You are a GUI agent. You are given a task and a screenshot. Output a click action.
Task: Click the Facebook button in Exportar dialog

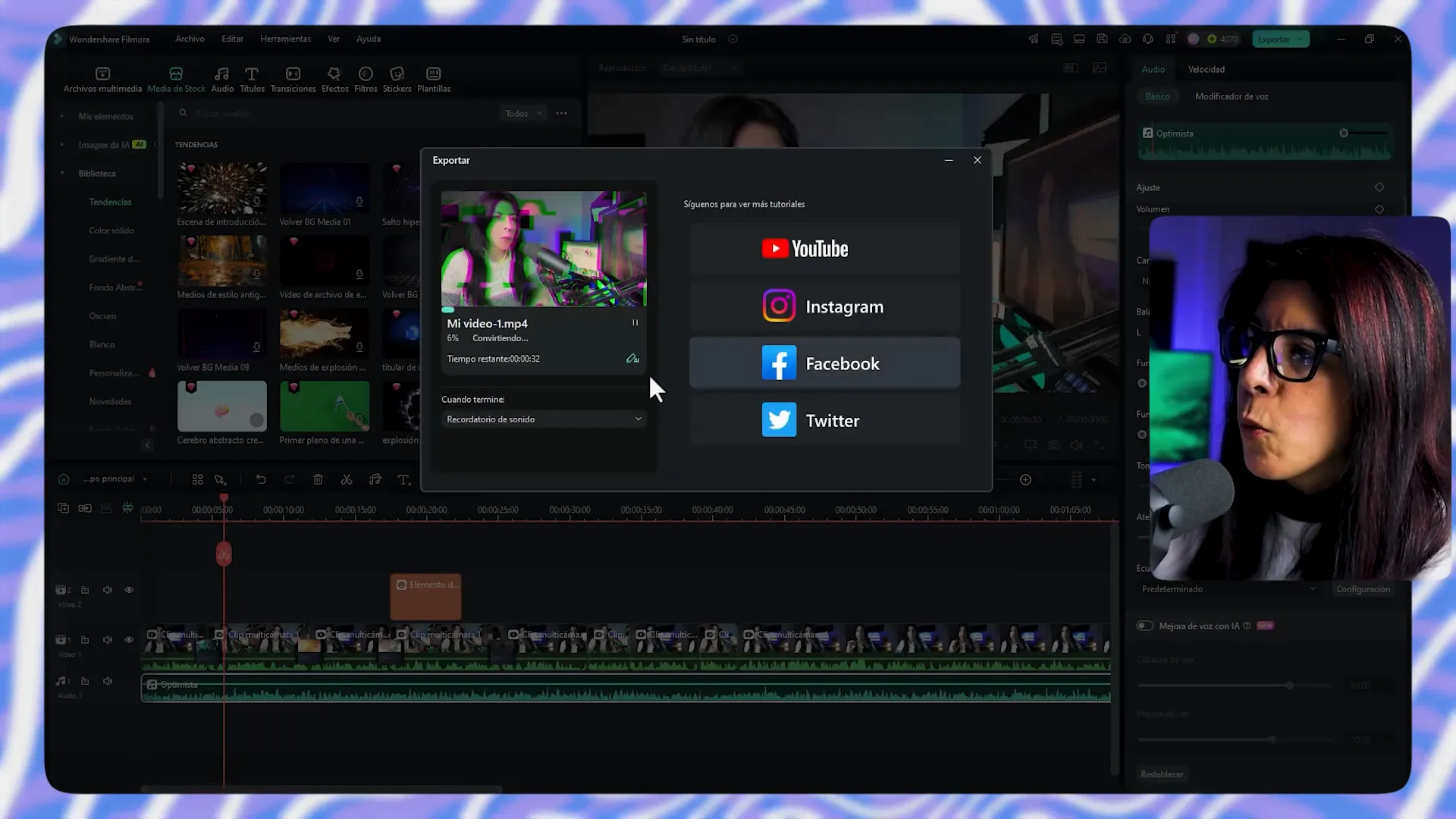click(x=824, y=363)
